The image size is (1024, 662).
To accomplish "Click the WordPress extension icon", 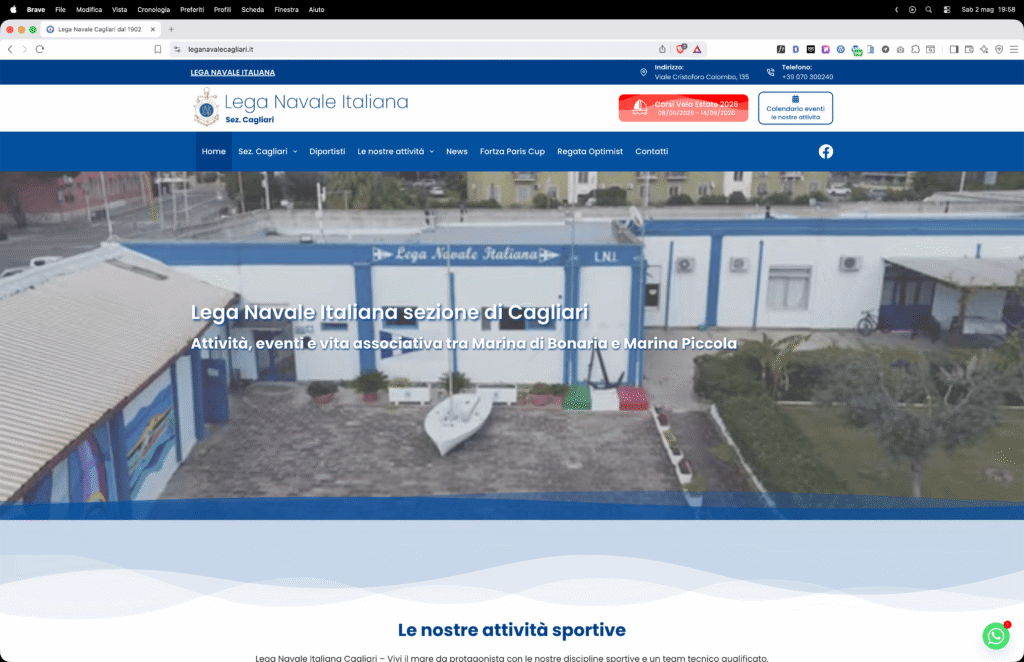I will 840,49.
